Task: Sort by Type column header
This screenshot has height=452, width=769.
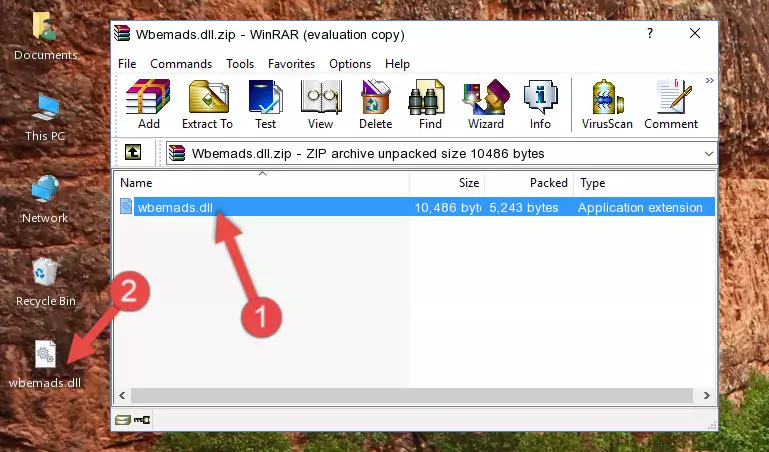Action: [x=644, y=183]
